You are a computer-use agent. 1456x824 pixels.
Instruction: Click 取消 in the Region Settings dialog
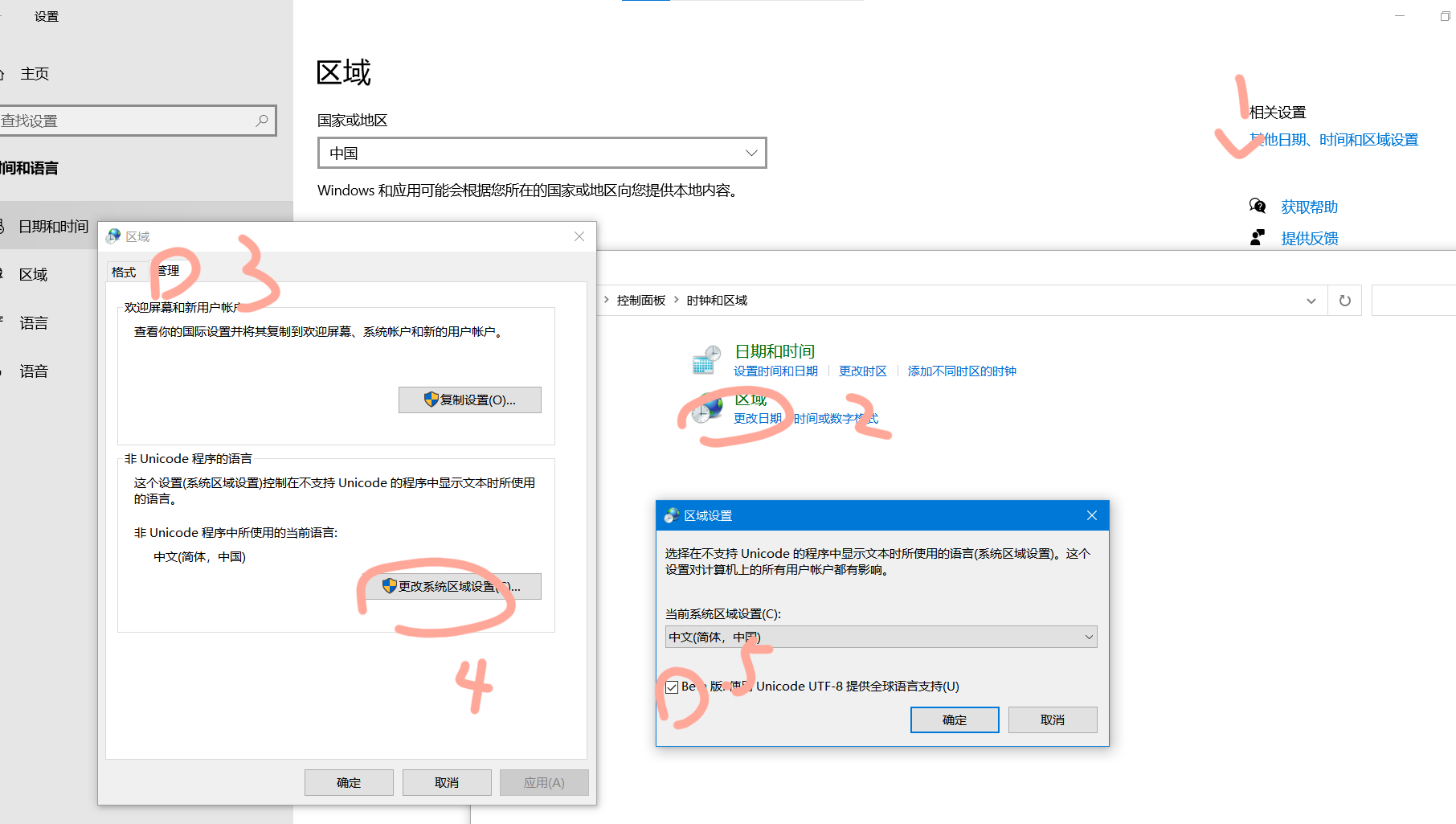[1053, 719]
